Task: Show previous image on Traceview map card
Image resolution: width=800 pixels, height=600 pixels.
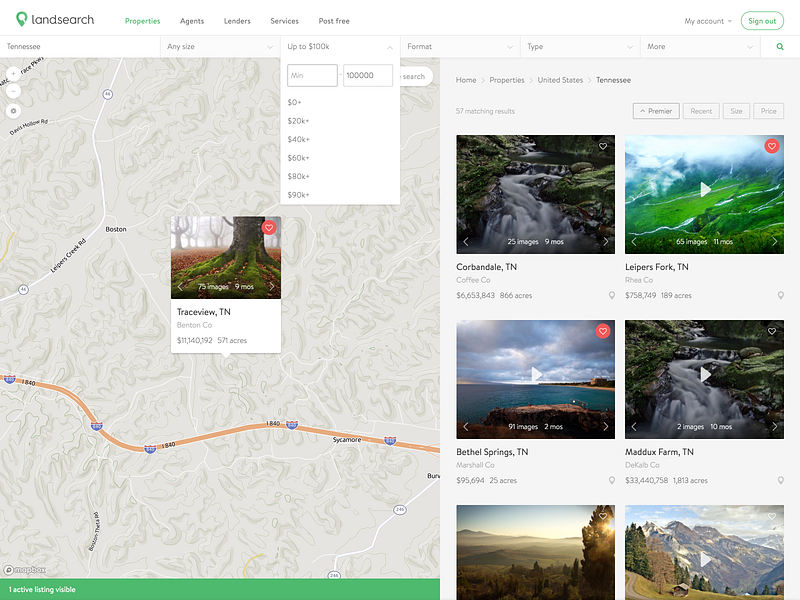Action: pyautogui.click(x=180, y=287)
